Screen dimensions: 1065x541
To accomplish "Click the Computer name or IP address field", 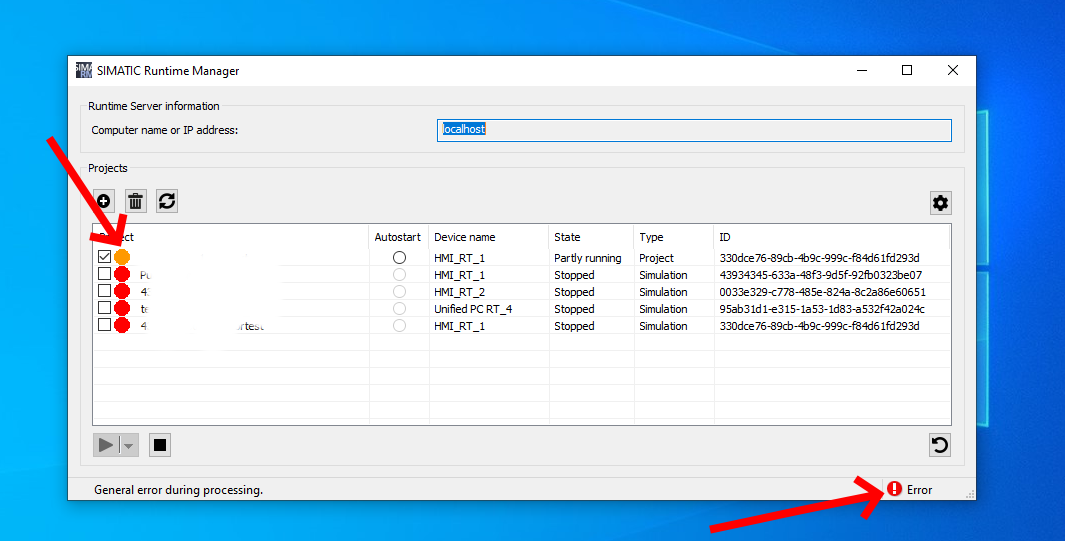I will pos(694,130).
